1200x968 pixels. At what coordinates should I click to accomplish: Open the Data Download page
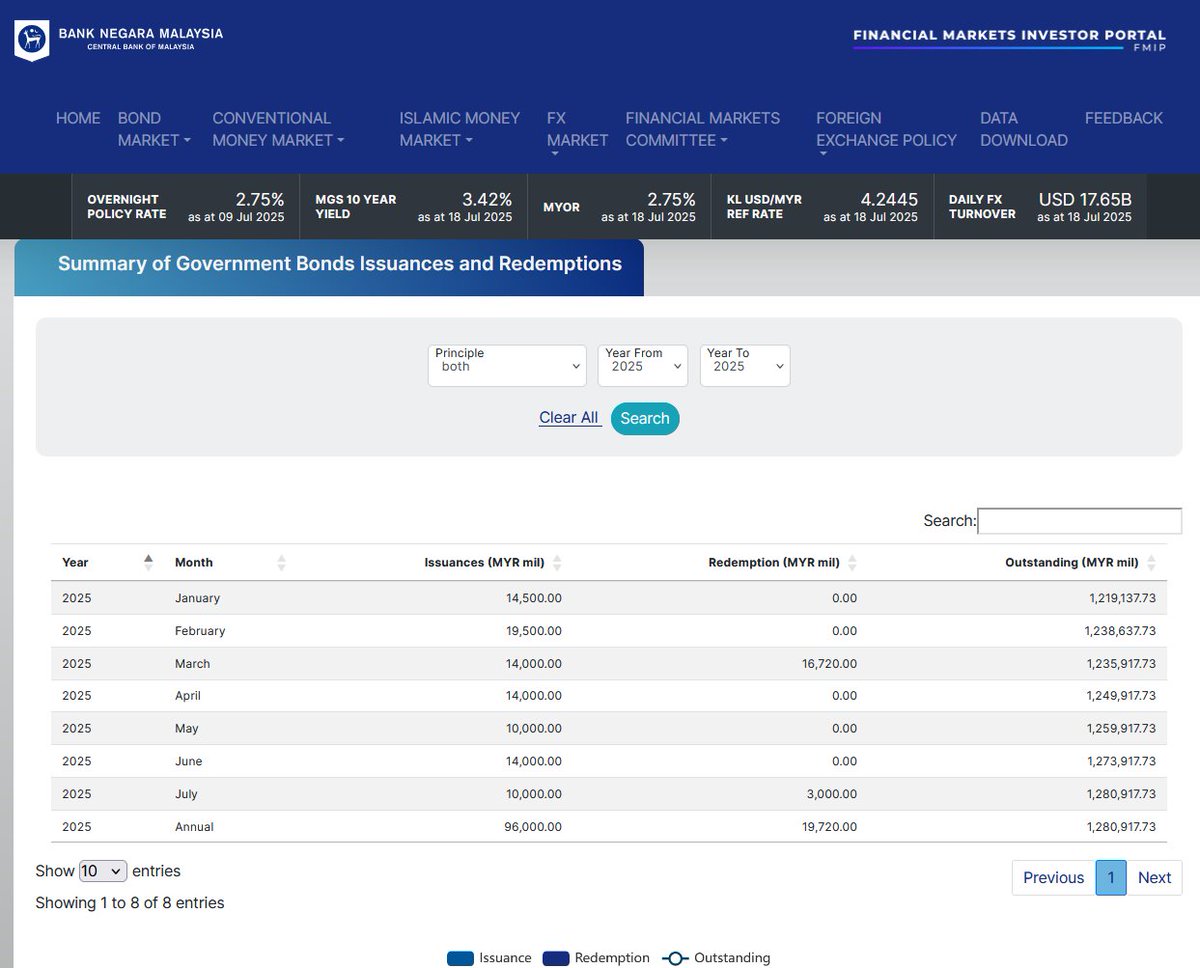[x=1024, y=129]
